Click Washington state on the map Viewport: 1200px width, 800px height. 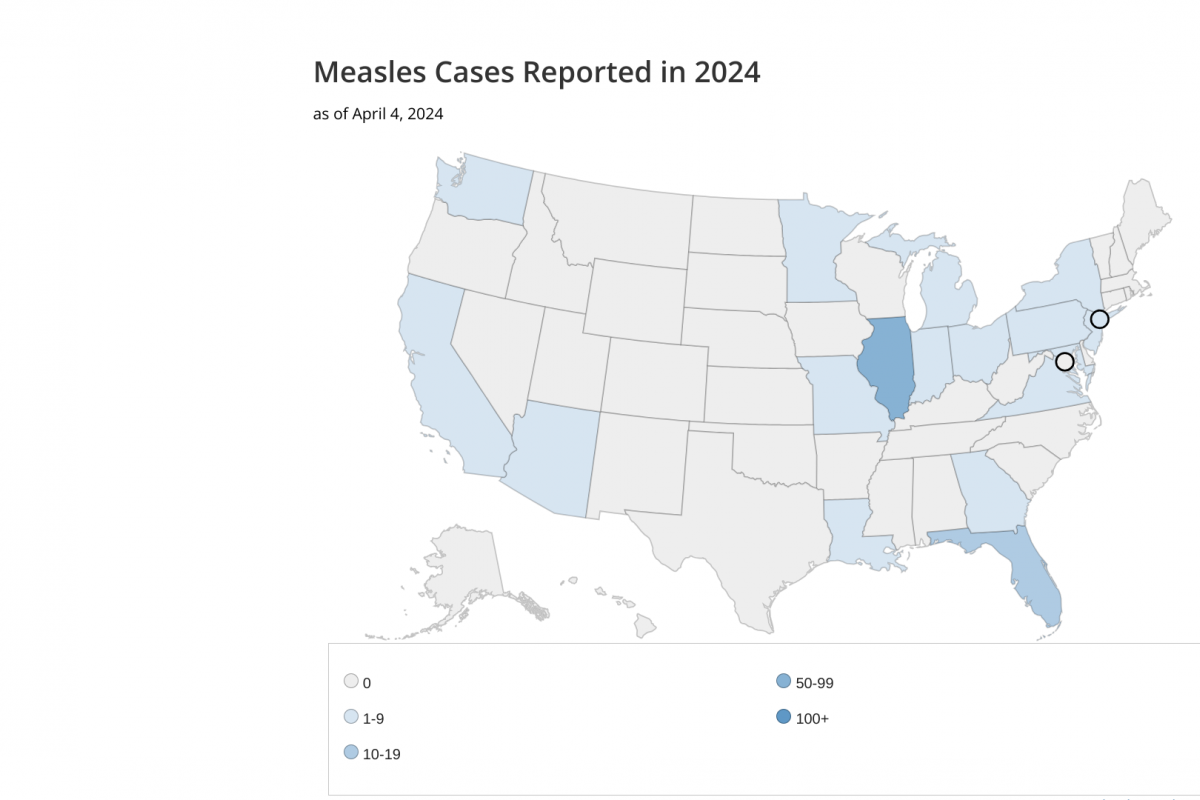click(485, 190)
